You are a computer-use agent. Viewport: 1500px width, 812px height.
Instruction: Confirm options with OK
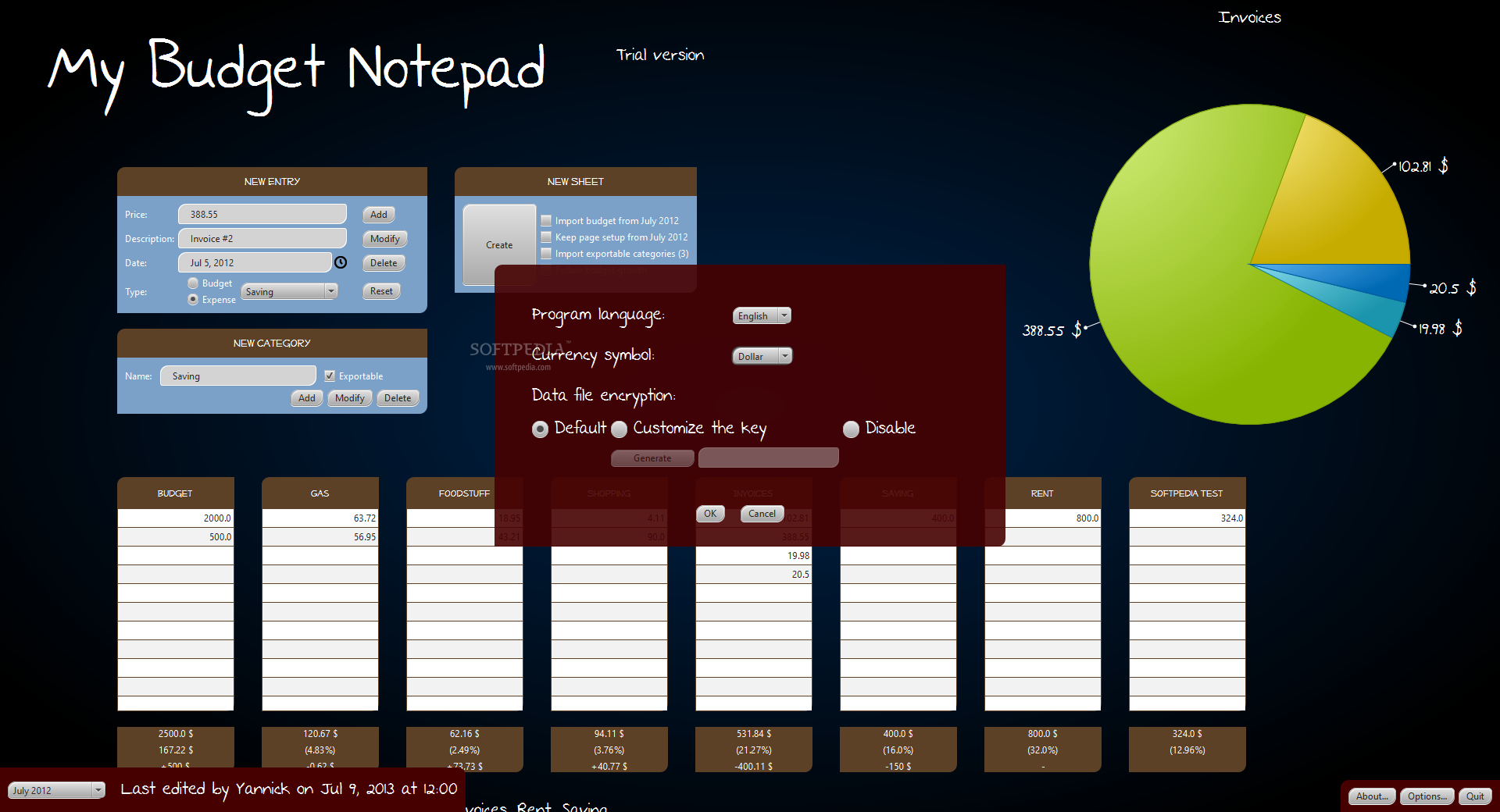tap(710, 513)
